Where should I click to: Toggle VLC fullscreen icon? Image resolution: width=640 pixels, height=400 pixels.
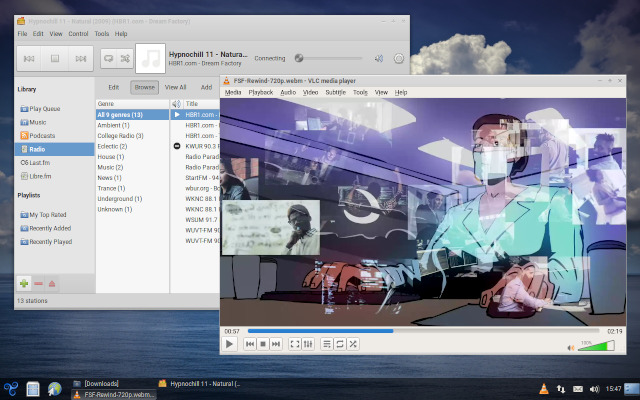pyautogui.click(x=295, y=344)
